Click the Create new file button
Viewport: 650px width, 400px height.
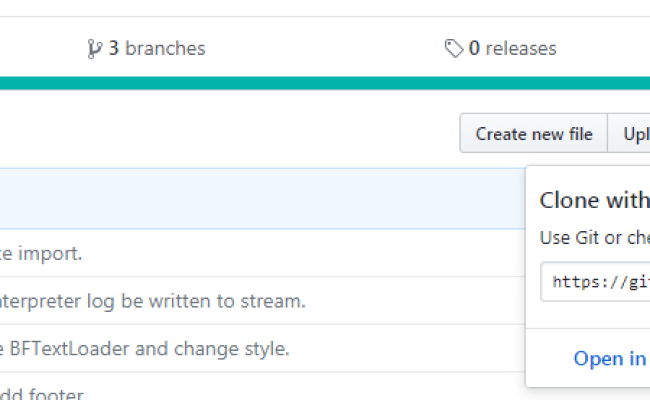pos(534,134)
